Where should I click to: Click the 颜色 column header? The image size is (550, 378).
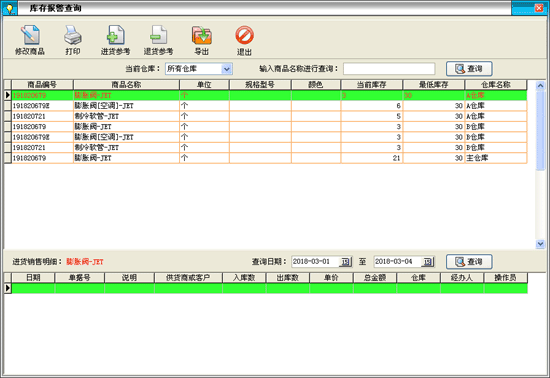tap(316, 85)
